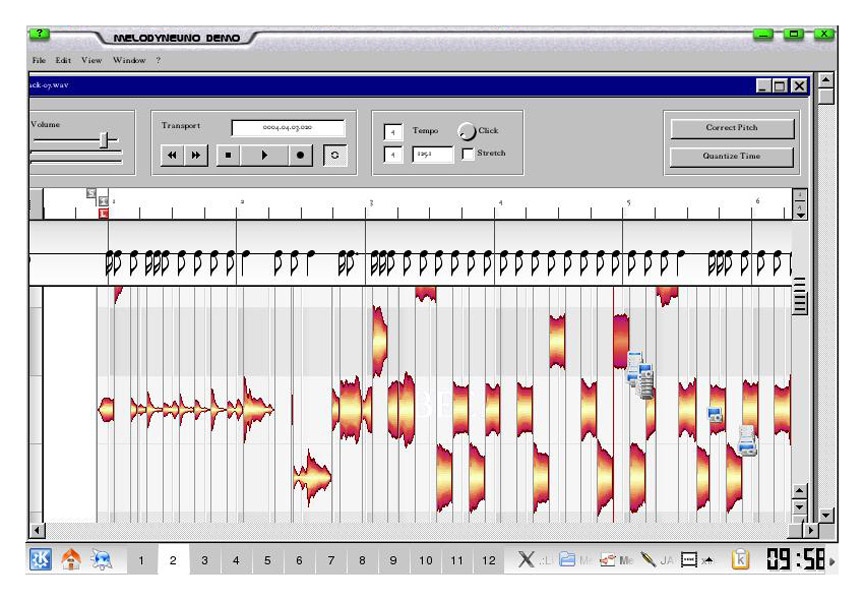Screen dimensions: 864x600
Task: Click the lower time signature field
Action: [x=393, y=155]
